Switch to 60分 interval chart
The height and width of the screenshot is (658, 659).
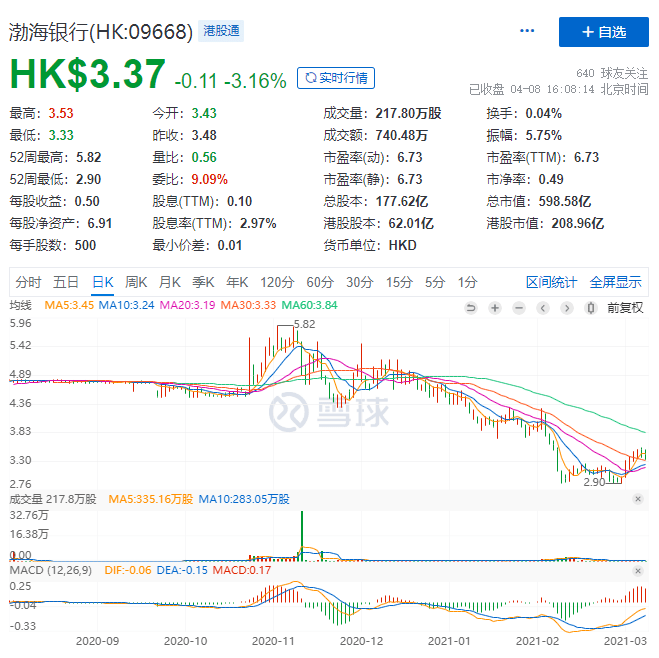click(x=320, y=282)
